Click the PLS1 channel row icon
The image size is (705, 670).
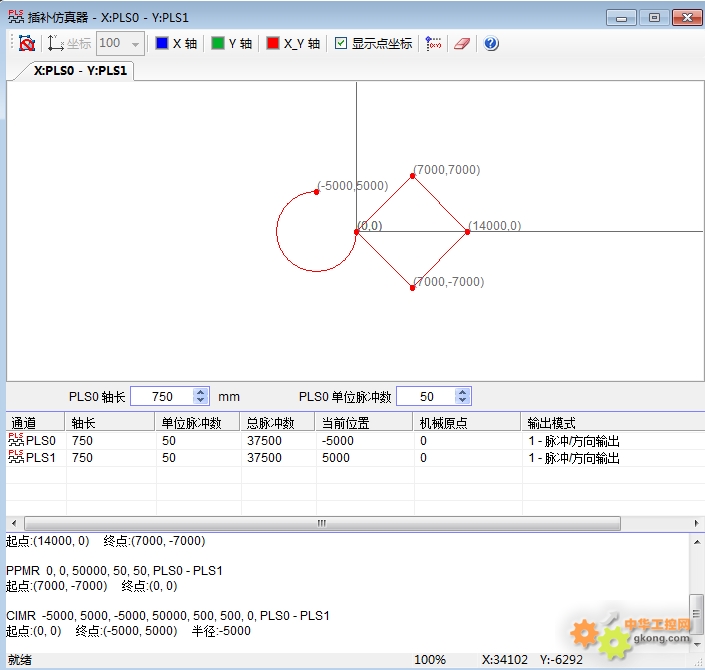16,458
